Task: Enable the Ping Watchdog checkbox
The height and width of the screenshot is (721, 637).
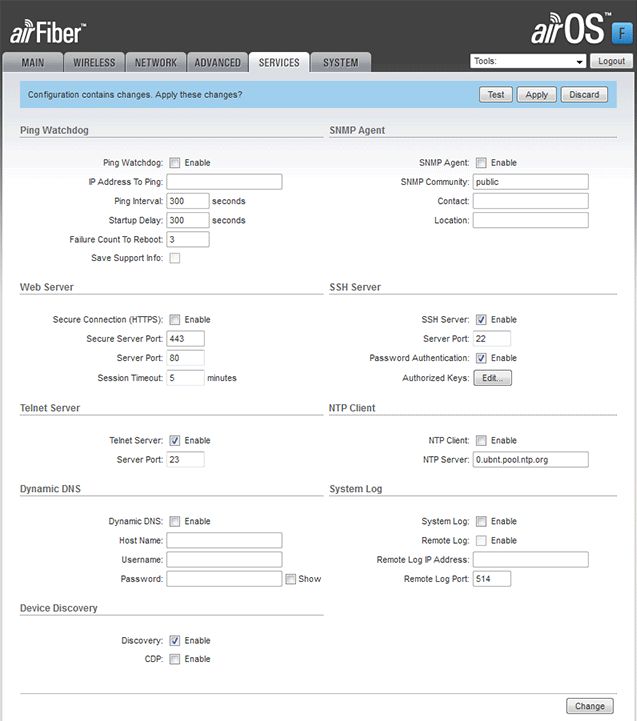Action: pos(175,163)
